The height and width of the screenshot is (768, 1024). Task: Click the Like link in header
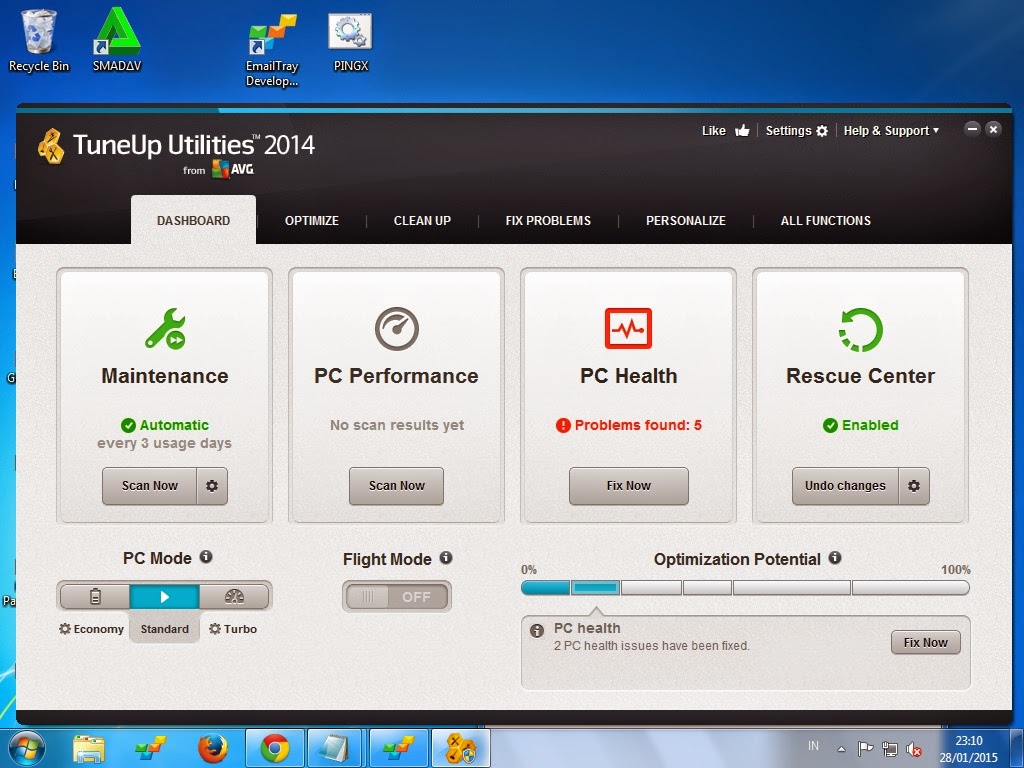pos(714,131)
